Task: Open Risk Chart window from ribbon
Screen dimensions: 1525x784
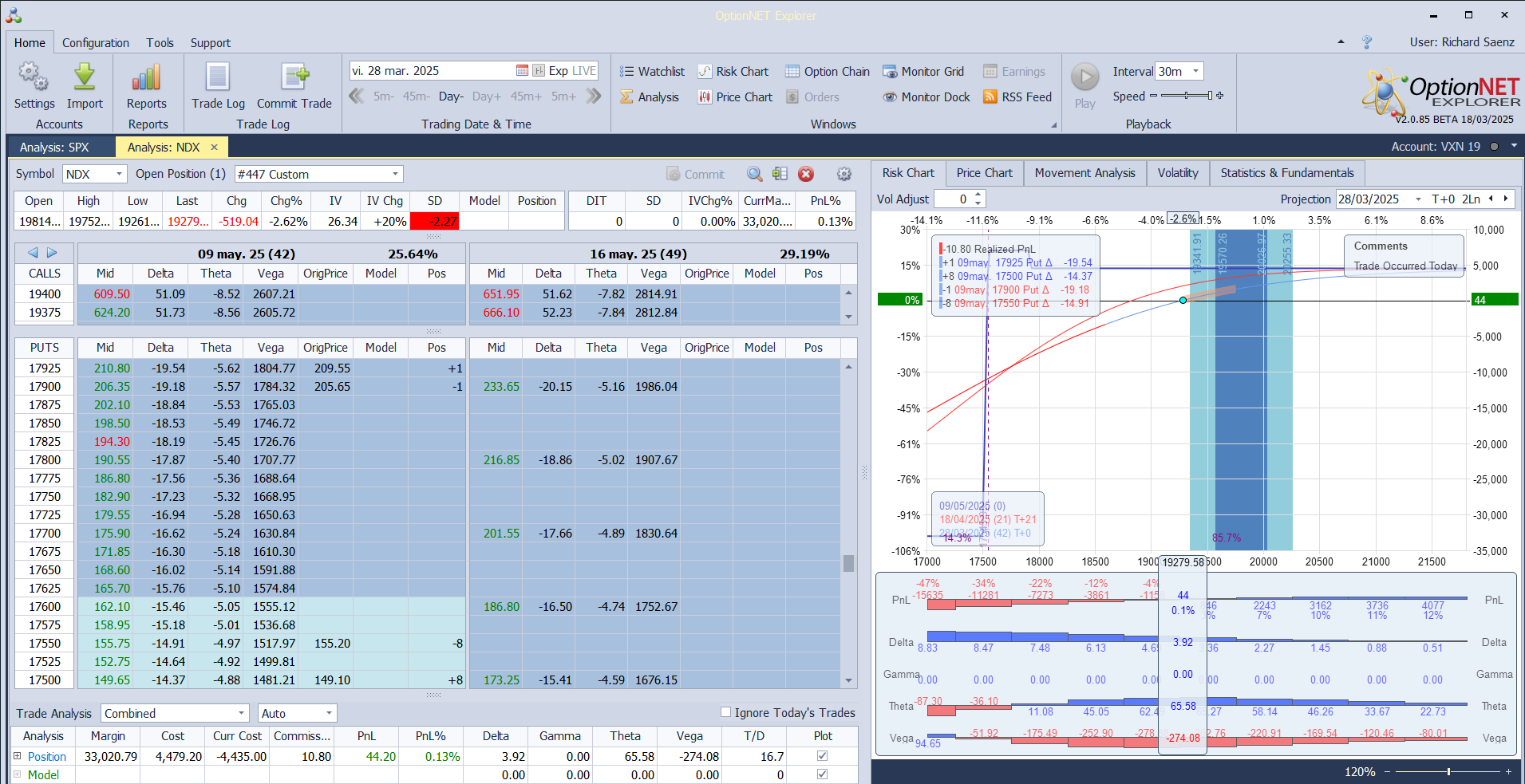Action: tap(733, 71)
